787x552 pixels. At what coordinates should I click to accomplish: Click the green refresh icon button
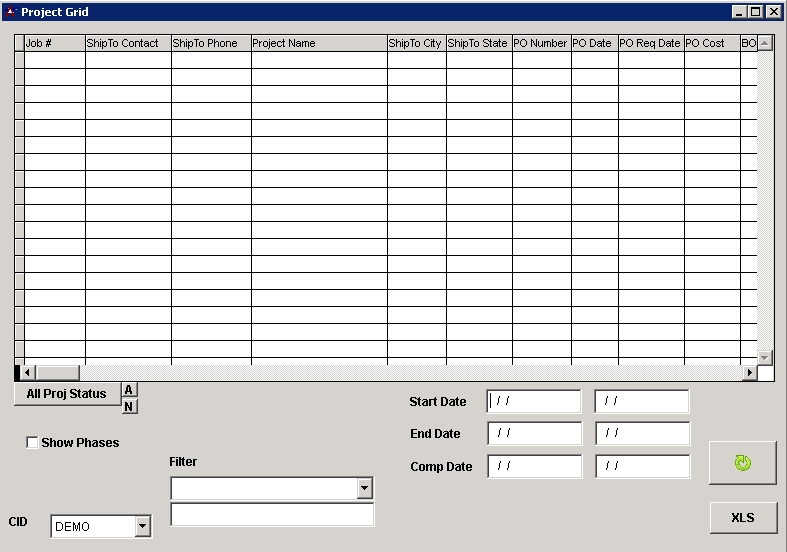point(742,463)
